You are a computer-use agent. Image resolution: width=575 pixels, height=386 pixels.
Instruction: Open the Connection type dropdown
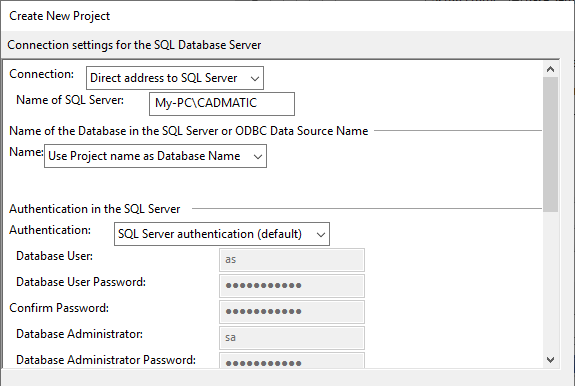point(175,78)
